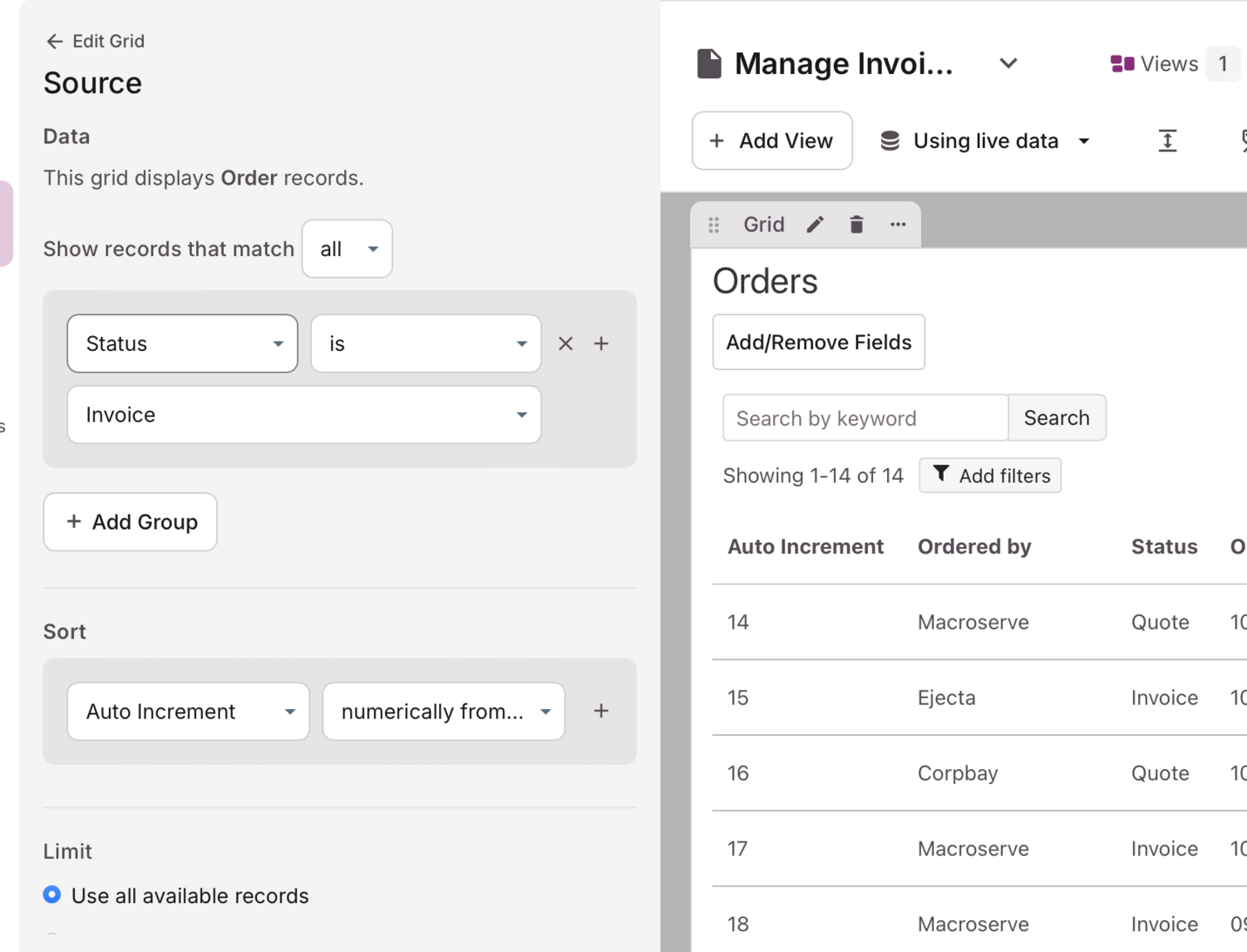Open the Auto Increment sort field dropdown
Viewport: 1247px width, 952px height.
(188, 712)
